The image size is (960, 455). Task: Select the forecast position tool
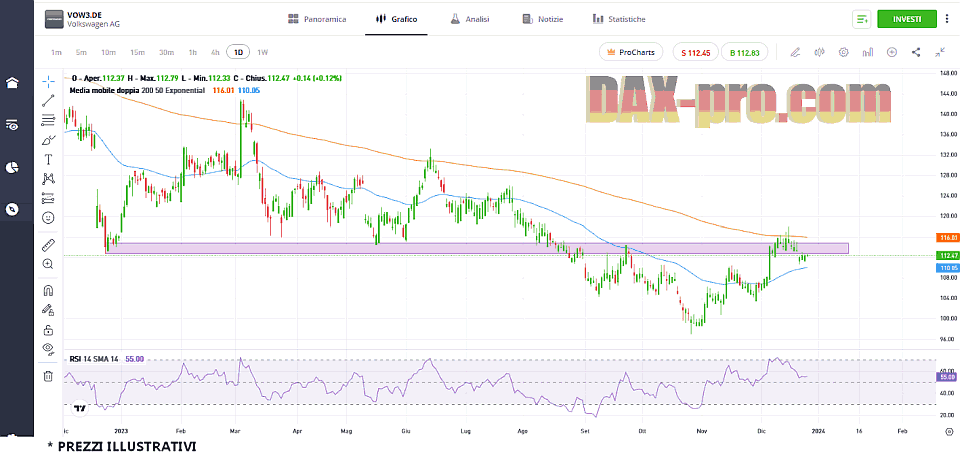[x=48, y=198]
